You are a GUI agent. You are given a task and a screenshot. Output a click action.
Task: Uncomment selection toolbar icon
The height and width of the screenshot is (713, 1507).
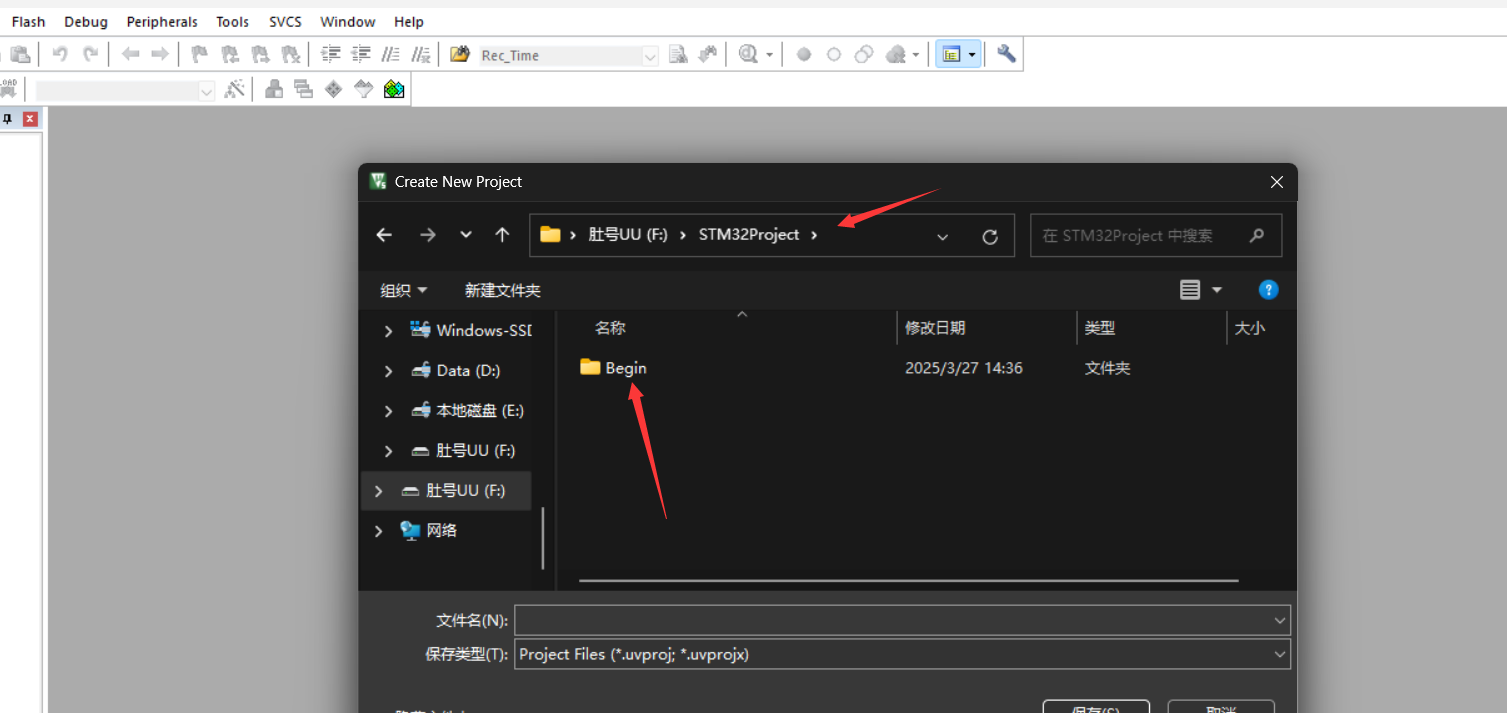tap(421, 54)
